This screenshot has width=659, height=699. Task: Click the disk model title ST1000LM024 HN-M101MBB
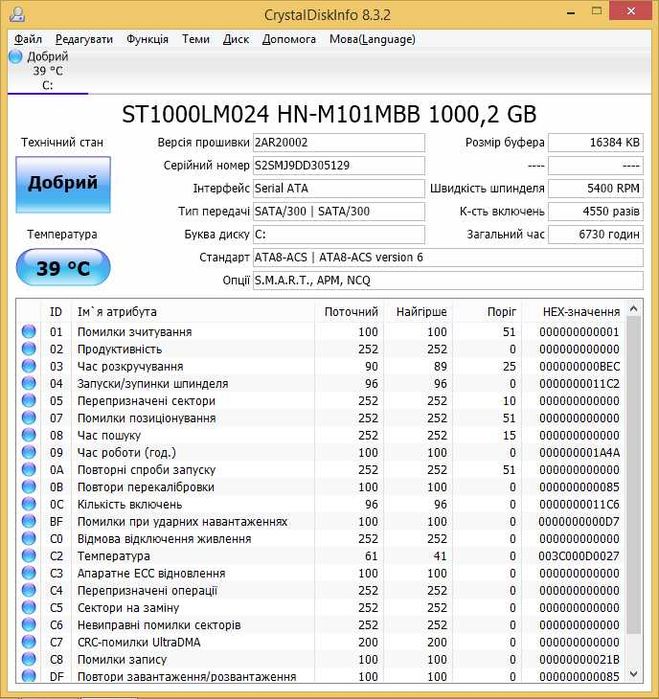(x=271, y=115)
